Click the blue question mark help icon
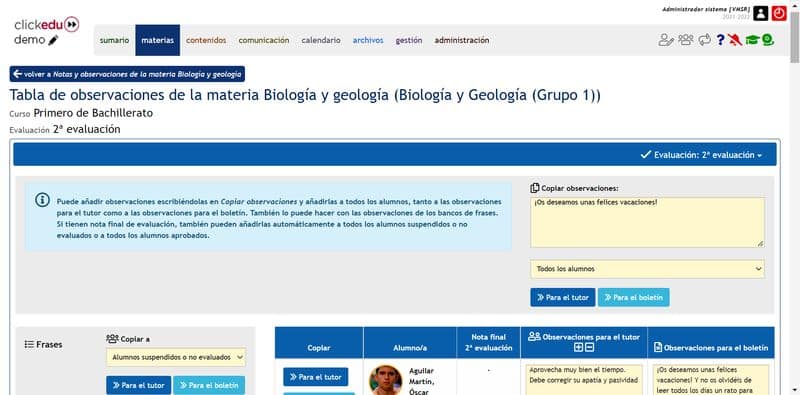This screenshot has height=395, width=800. coord(720,40)
